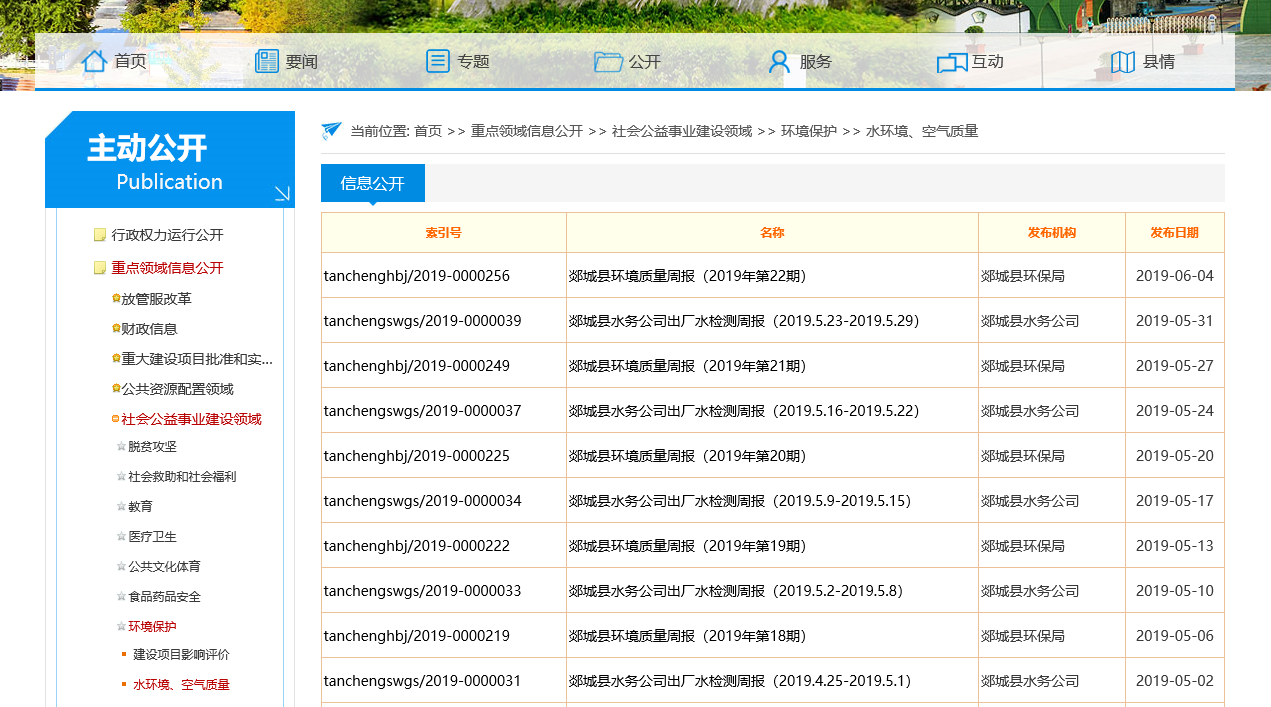Click 社会公益事业建设领域 in the breadcrumb

coord(682,131)
